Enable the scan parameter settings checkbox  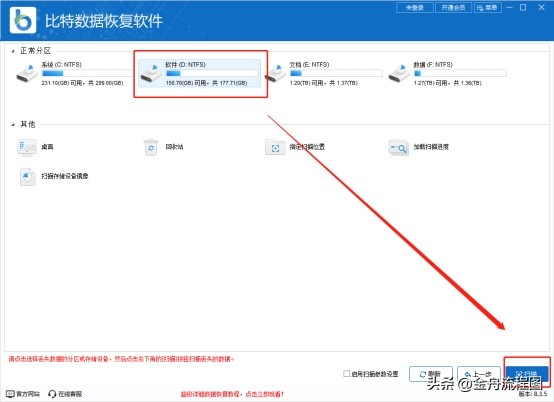(347, 373)
